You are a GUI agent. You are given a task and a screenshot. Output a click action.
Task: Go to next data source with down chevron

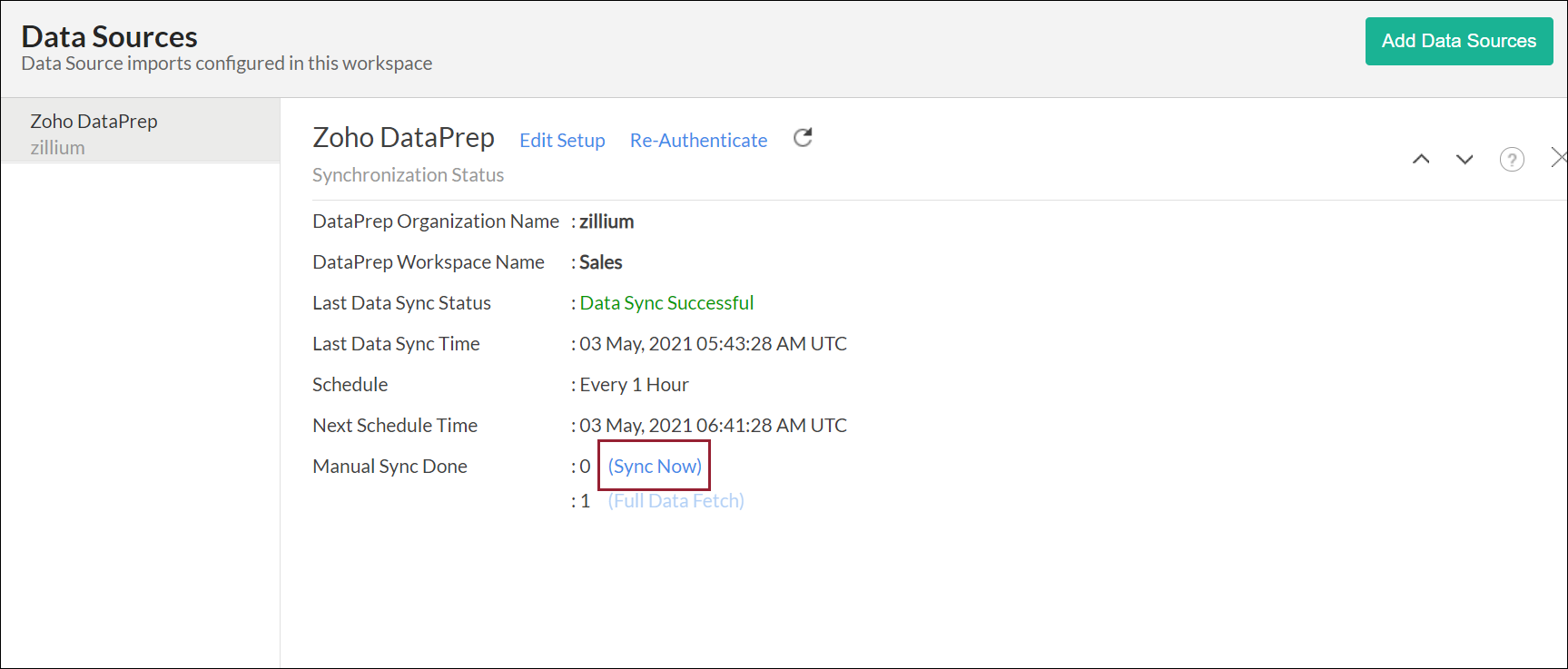tap(1464, 160)
